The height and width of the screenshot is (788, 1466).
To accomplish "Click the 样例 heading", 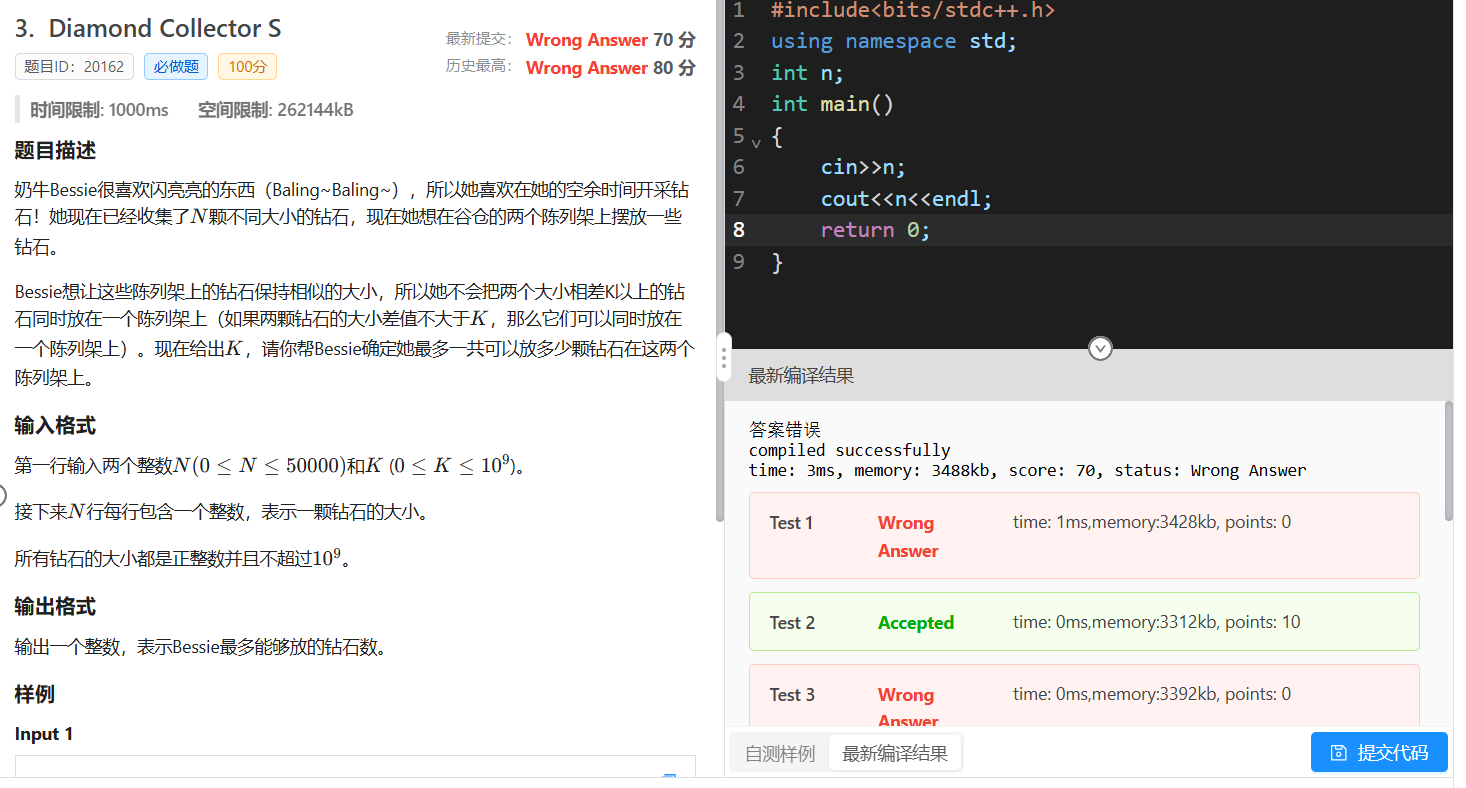I will (x=35, y=694).
